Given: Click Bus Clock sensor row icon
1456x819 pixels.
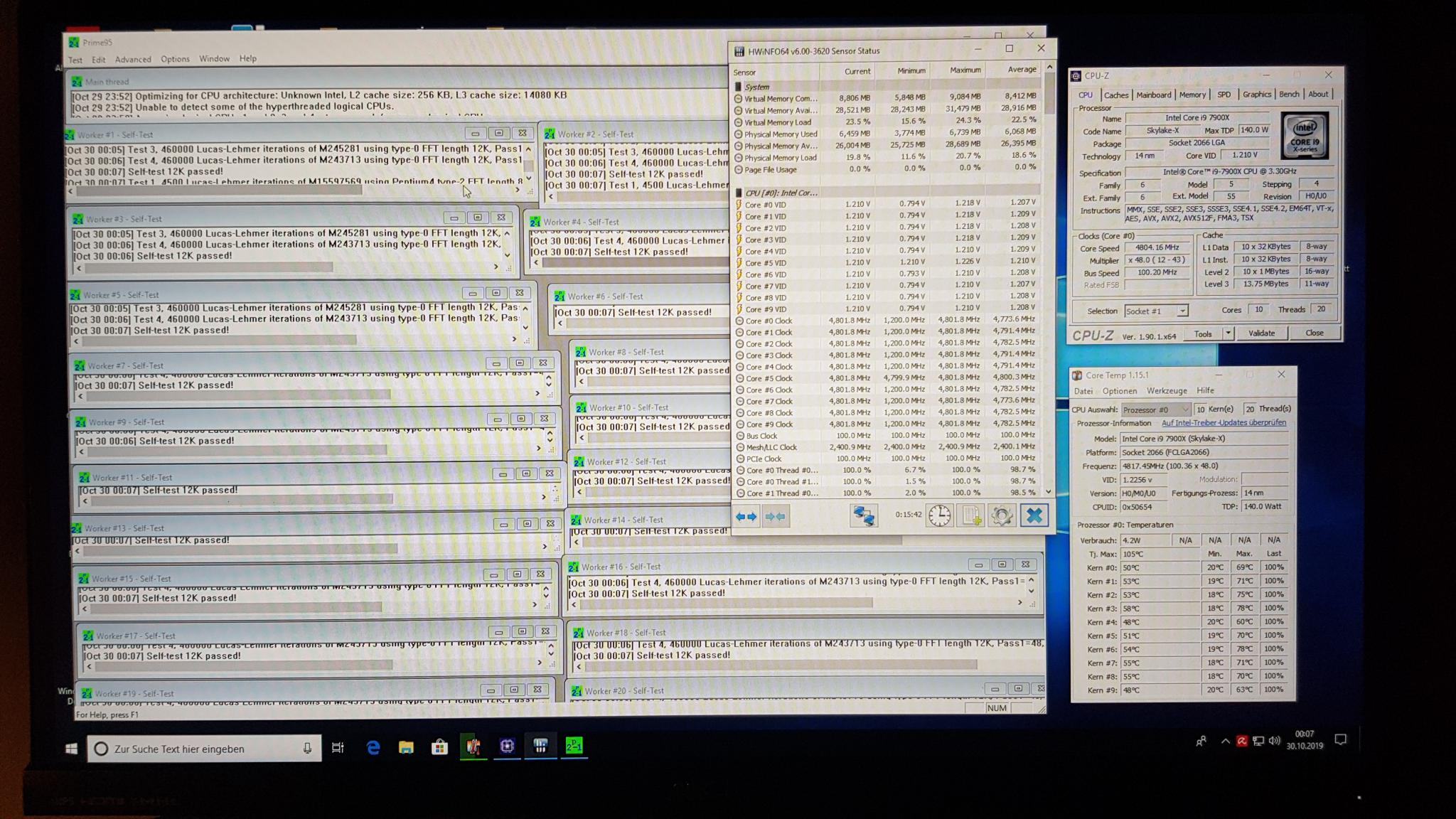Looking at the screenshot, I should pos(739,436).
